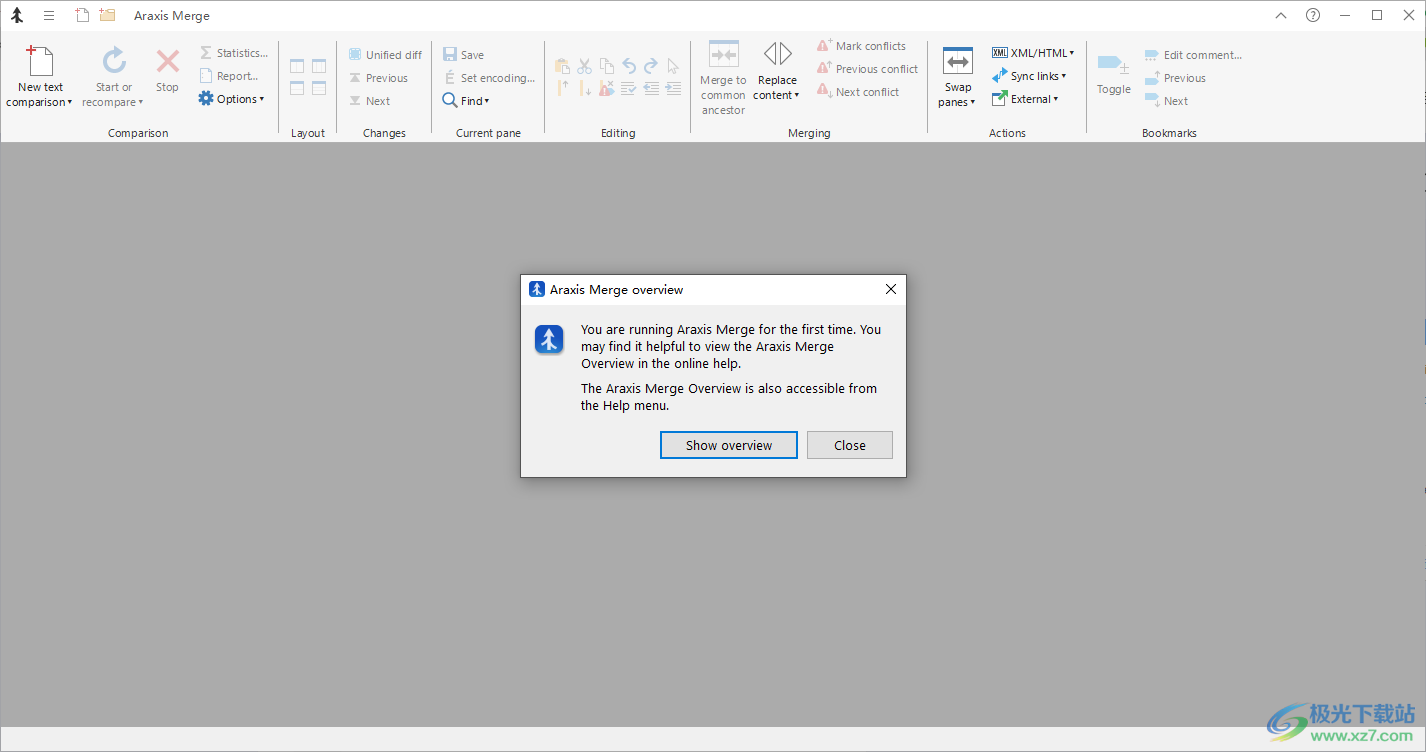The width and height of the screenshot is (1426, 752).
Task: Select the two-pane horizontal layout icon
Action: [x=298, y=88]
